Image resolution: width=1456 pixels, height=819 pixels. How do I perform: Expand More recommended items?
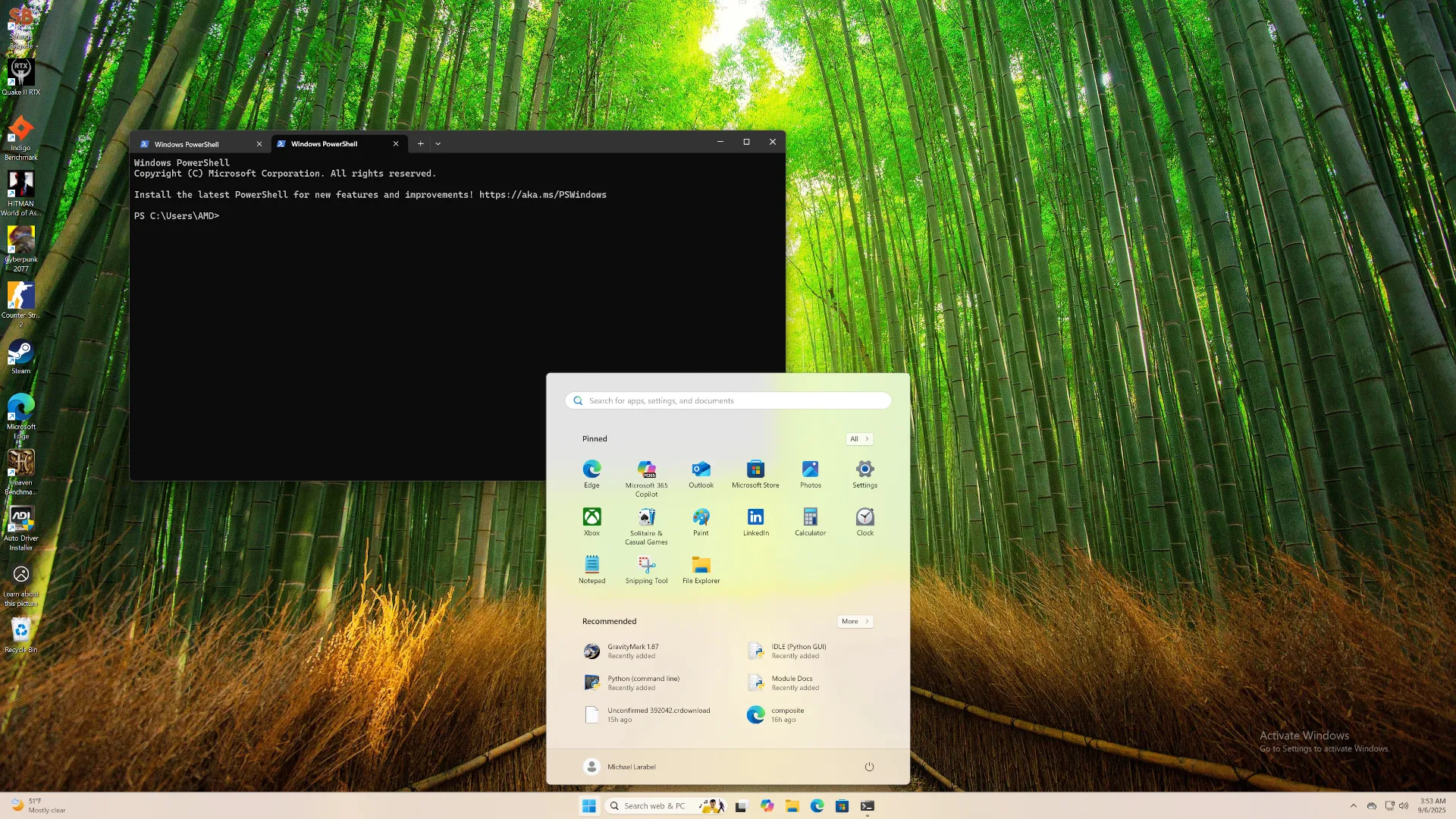point(855,621)
